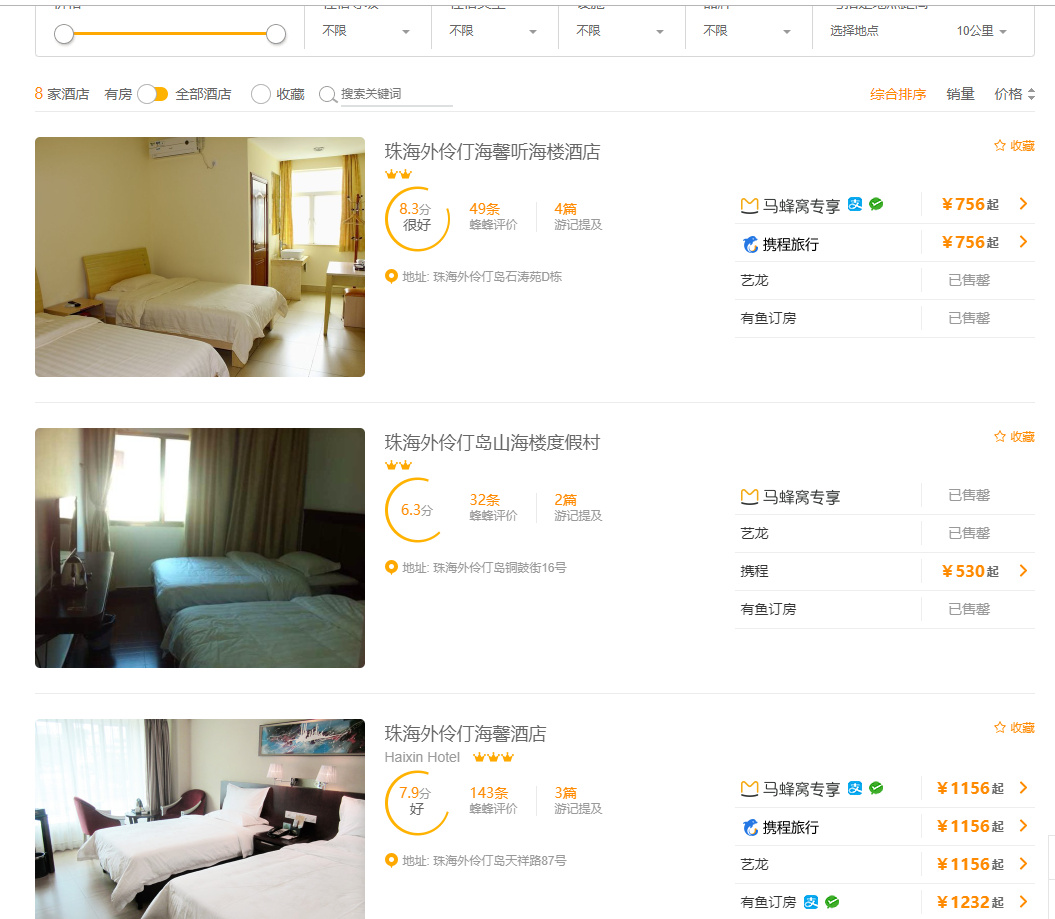This screenshot has width=1055, height=919.
Task: Check the 收藏 filter circle
Action: tap(261, 94)
